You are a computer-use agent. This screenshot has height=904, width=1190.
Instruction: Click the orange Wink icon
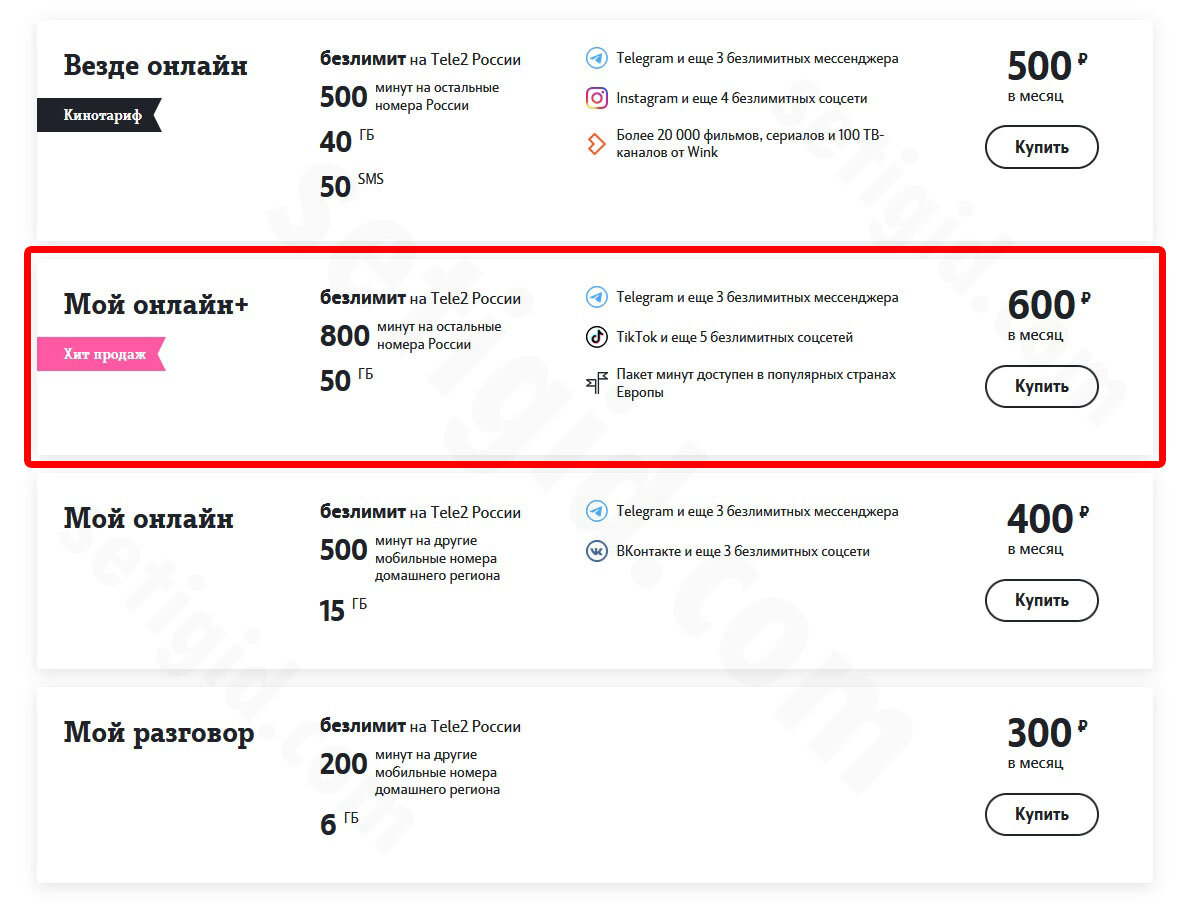597,143
